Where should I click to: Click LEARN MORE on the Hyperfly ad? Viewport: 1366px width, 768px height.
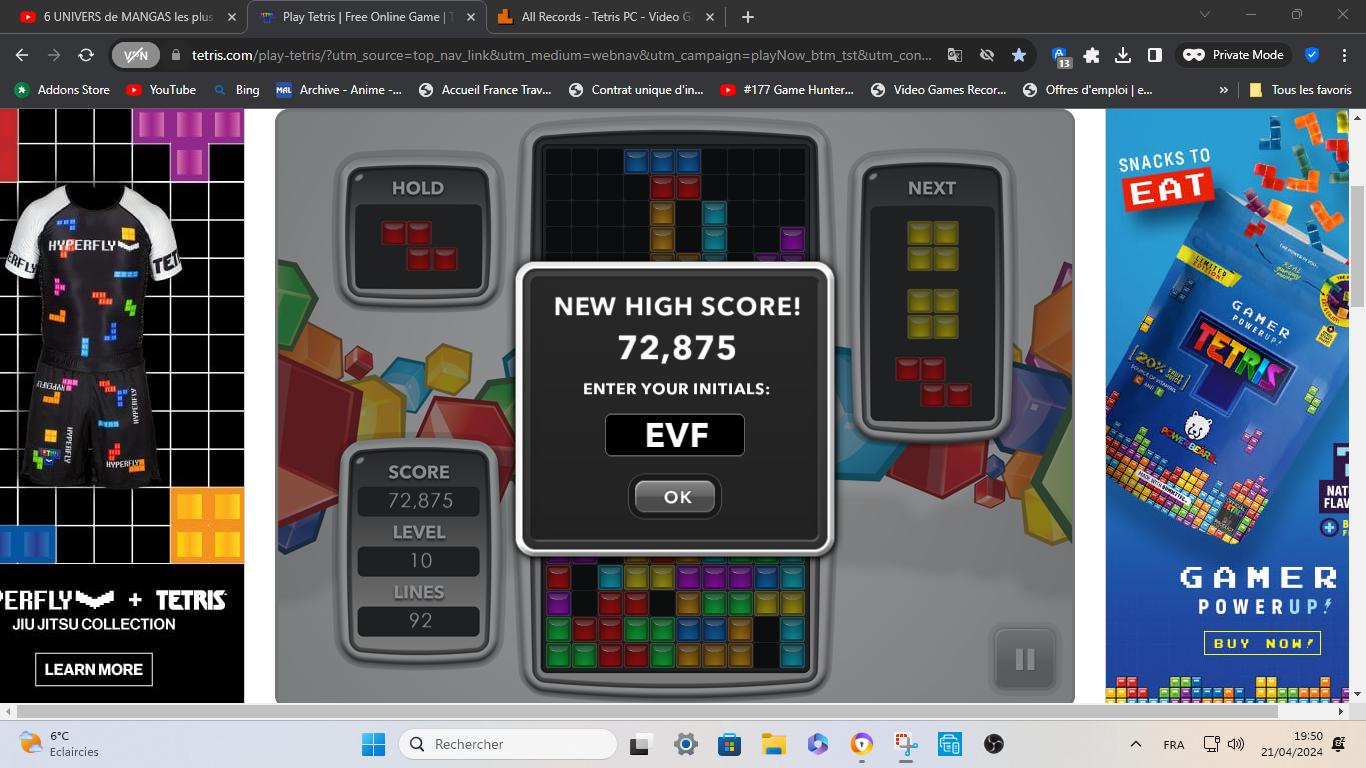tap(94, 669)
